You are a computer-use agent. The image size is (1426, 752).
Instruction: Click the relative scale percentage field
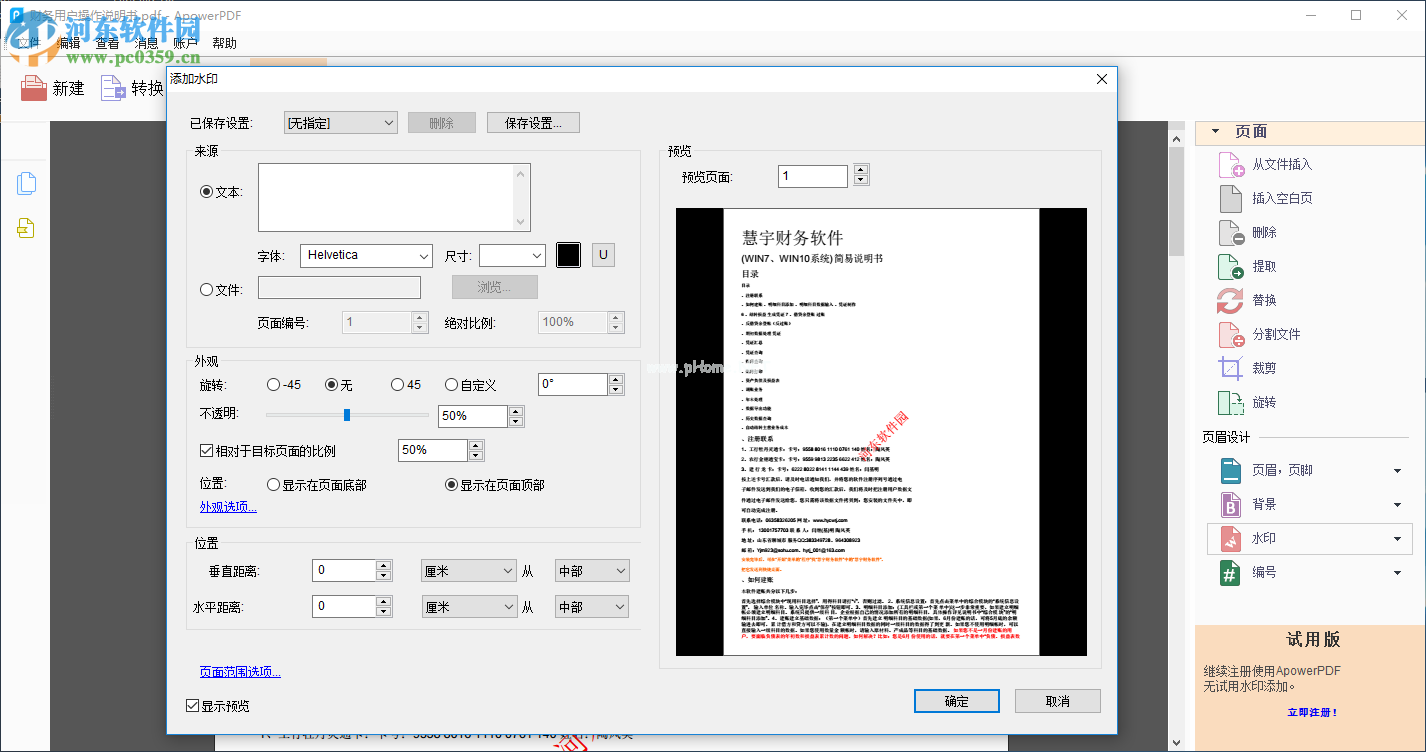[x=433, y=451]
